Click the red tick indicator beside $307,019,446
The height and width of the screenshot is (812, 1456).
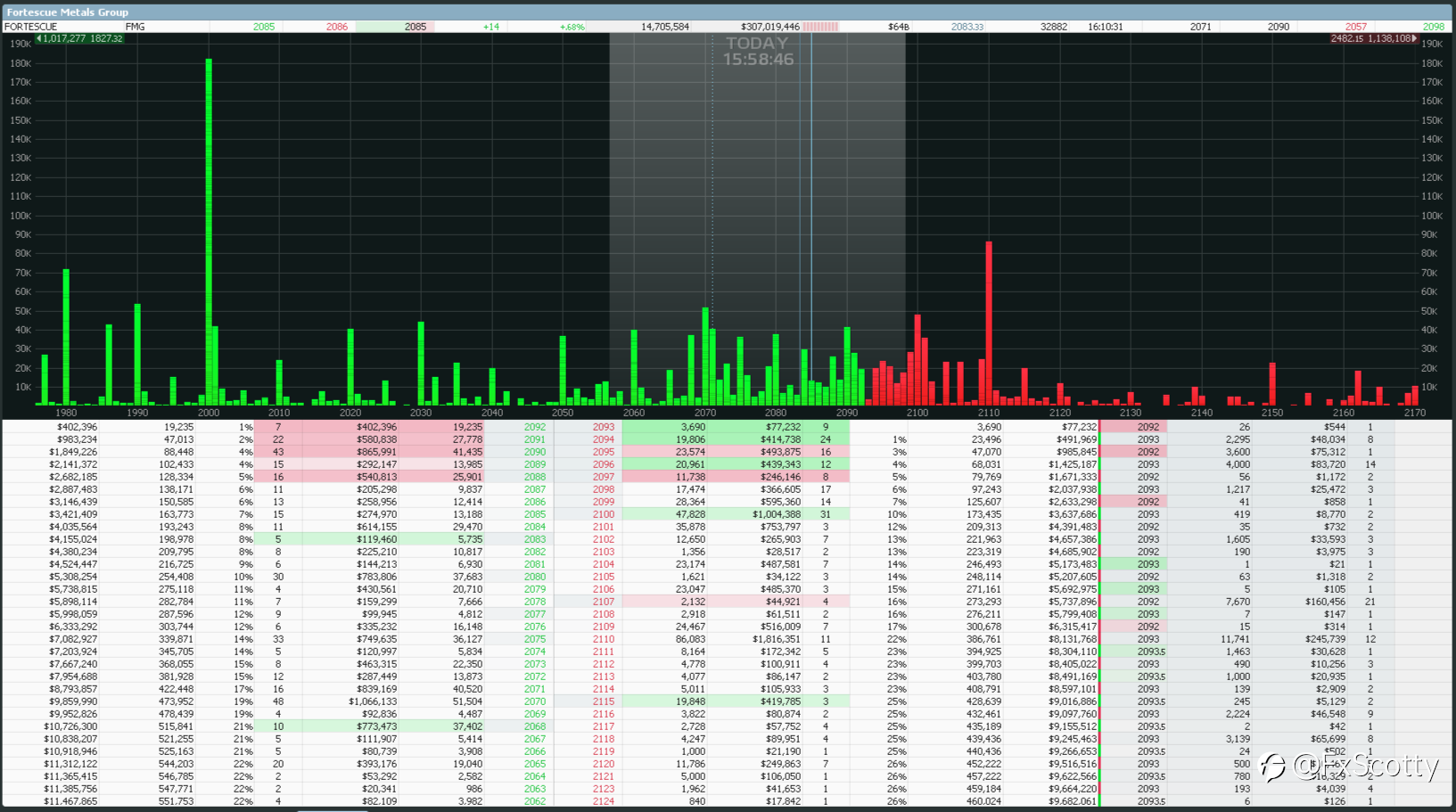coord(820,27)
